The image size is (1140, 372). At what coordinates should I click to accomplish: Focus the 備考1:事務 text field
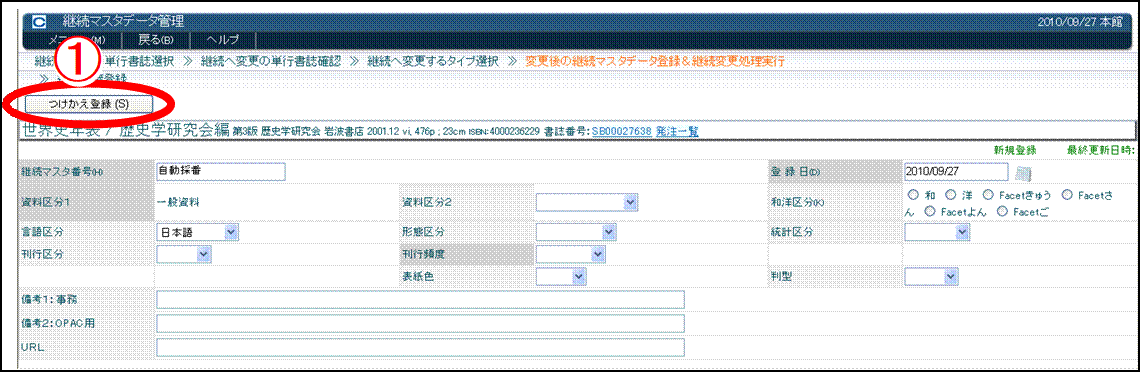[x=420, y=299]
